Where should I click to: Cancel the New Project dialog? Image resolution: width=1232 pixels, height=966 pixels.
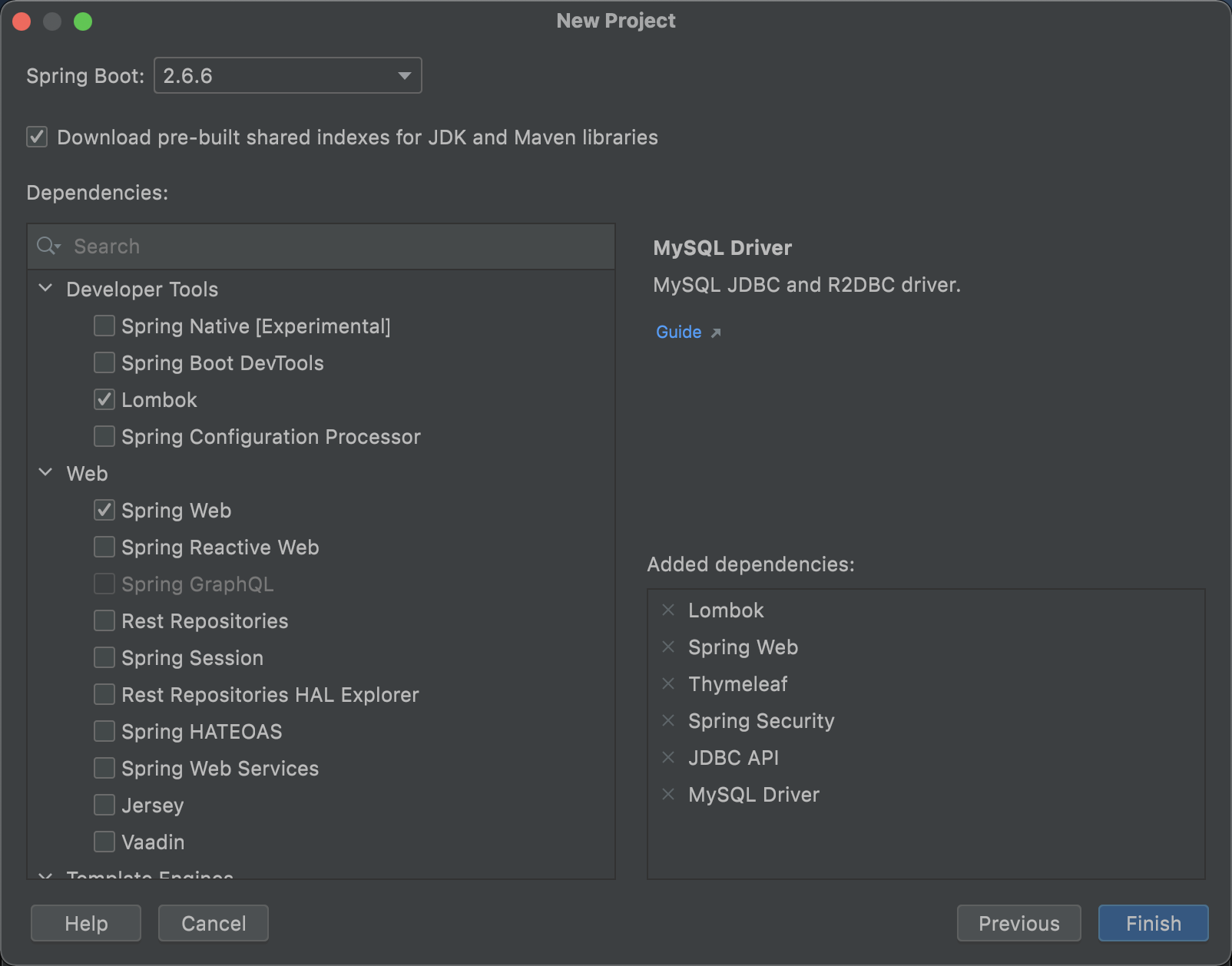pyautogui.click(x=214, y=923)
